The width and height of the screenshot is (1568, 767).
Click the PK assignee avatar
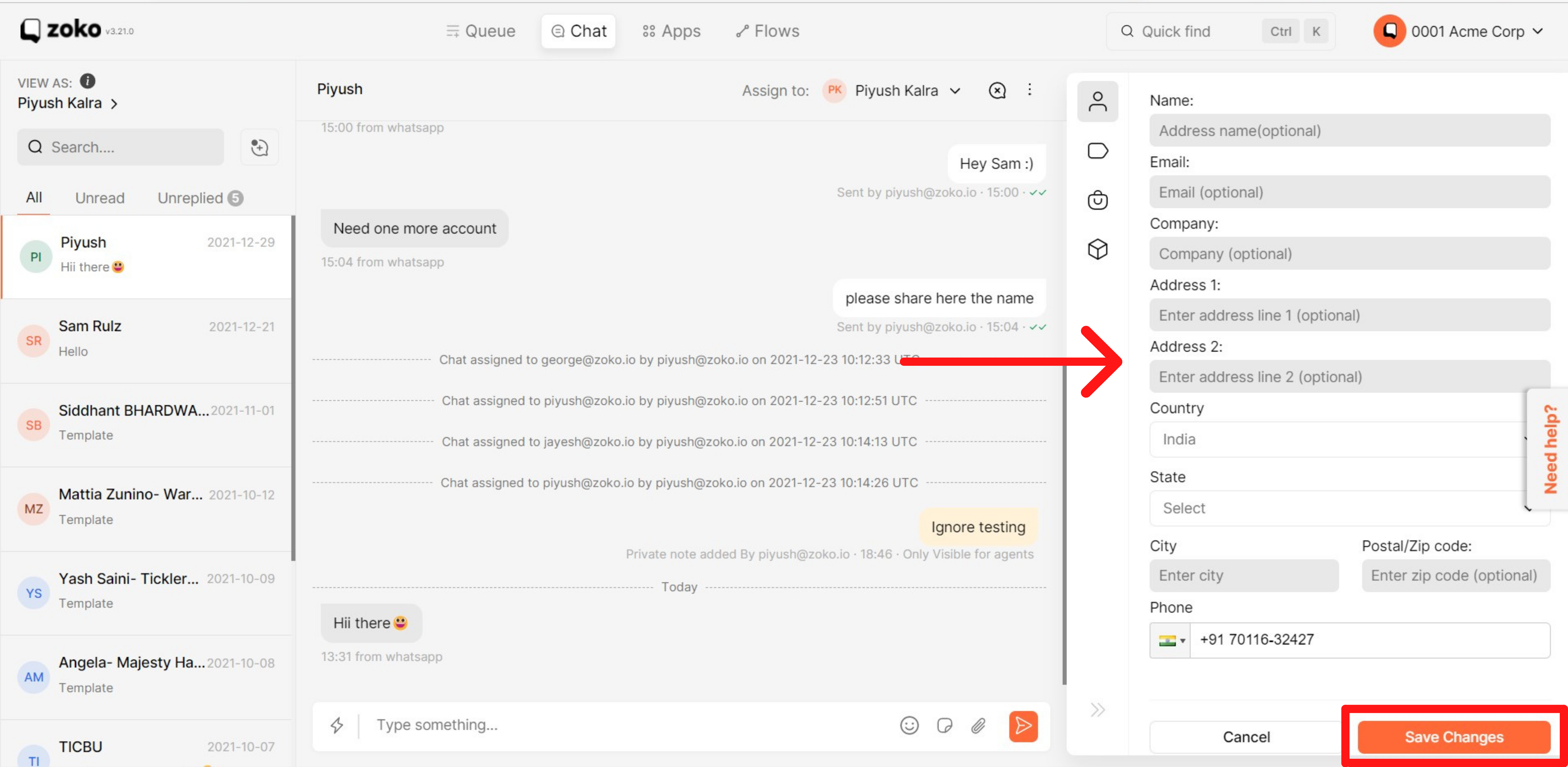click(x=834, y=90)
